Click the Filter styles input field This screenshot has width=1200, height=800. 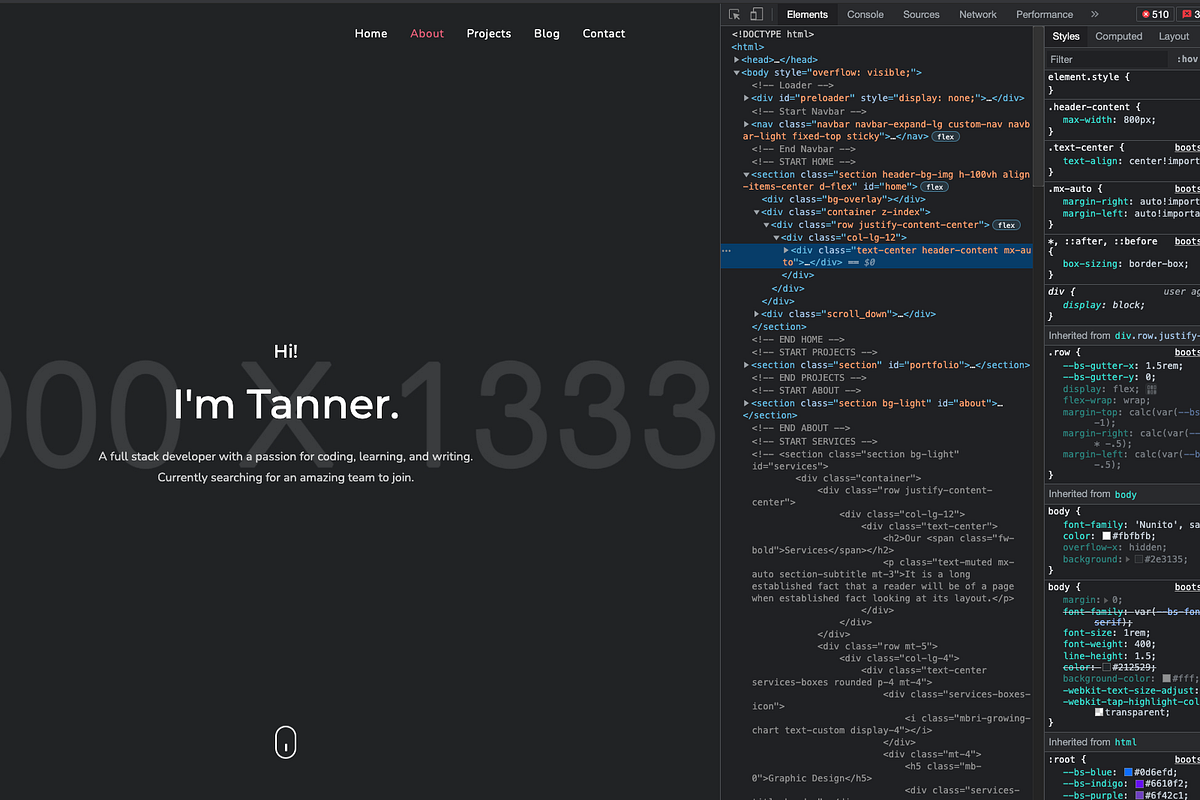[x=1100, y=58]
